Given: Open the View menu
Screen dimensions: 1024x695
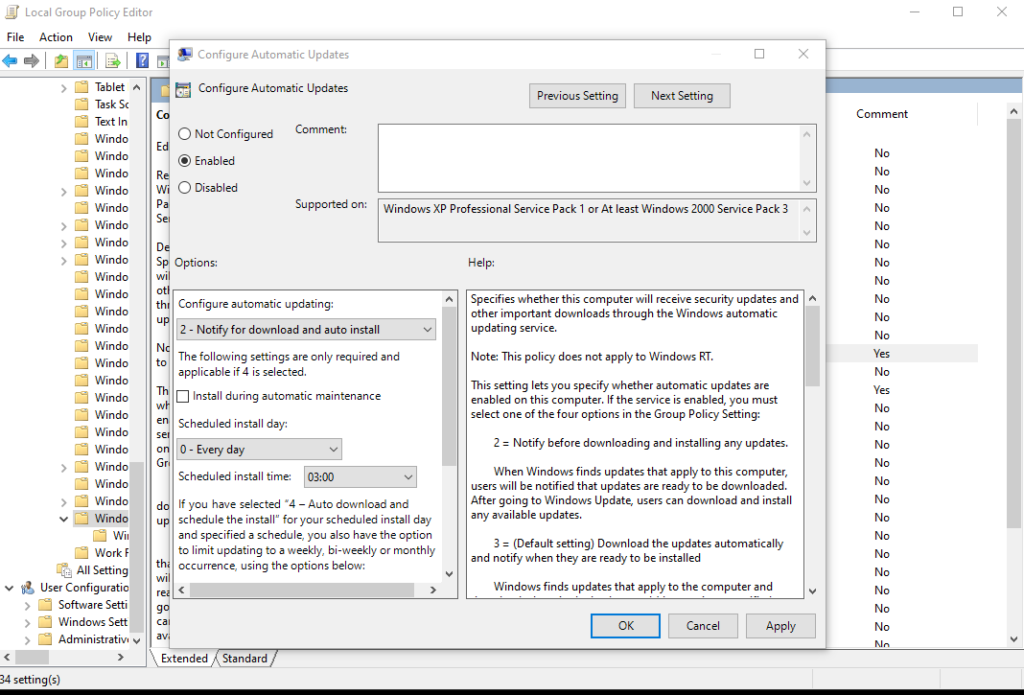Looking at the screenshot, I should [x=100, y=37].
